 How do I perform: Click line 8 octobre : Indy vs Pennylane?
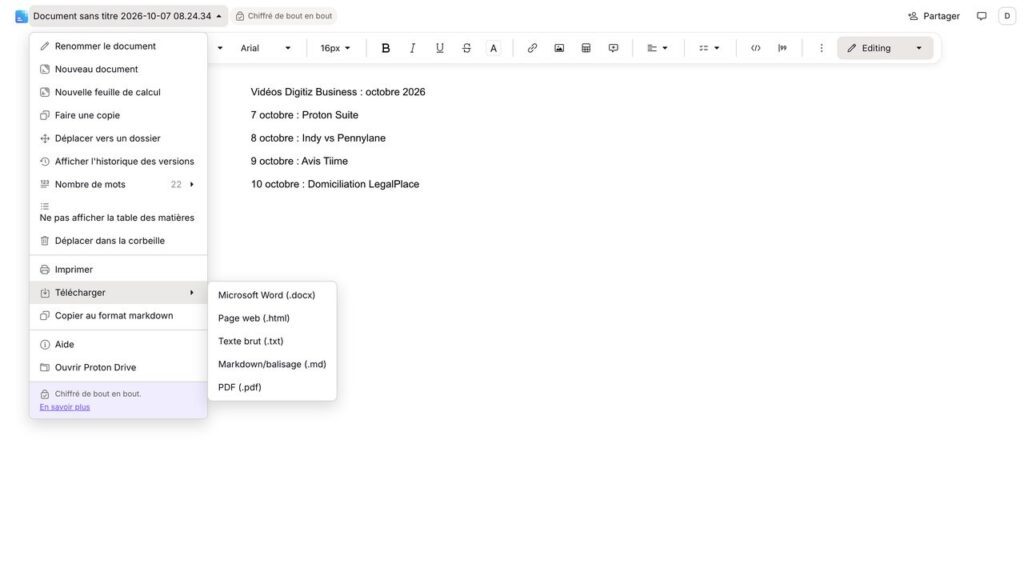tap(318, 138)
